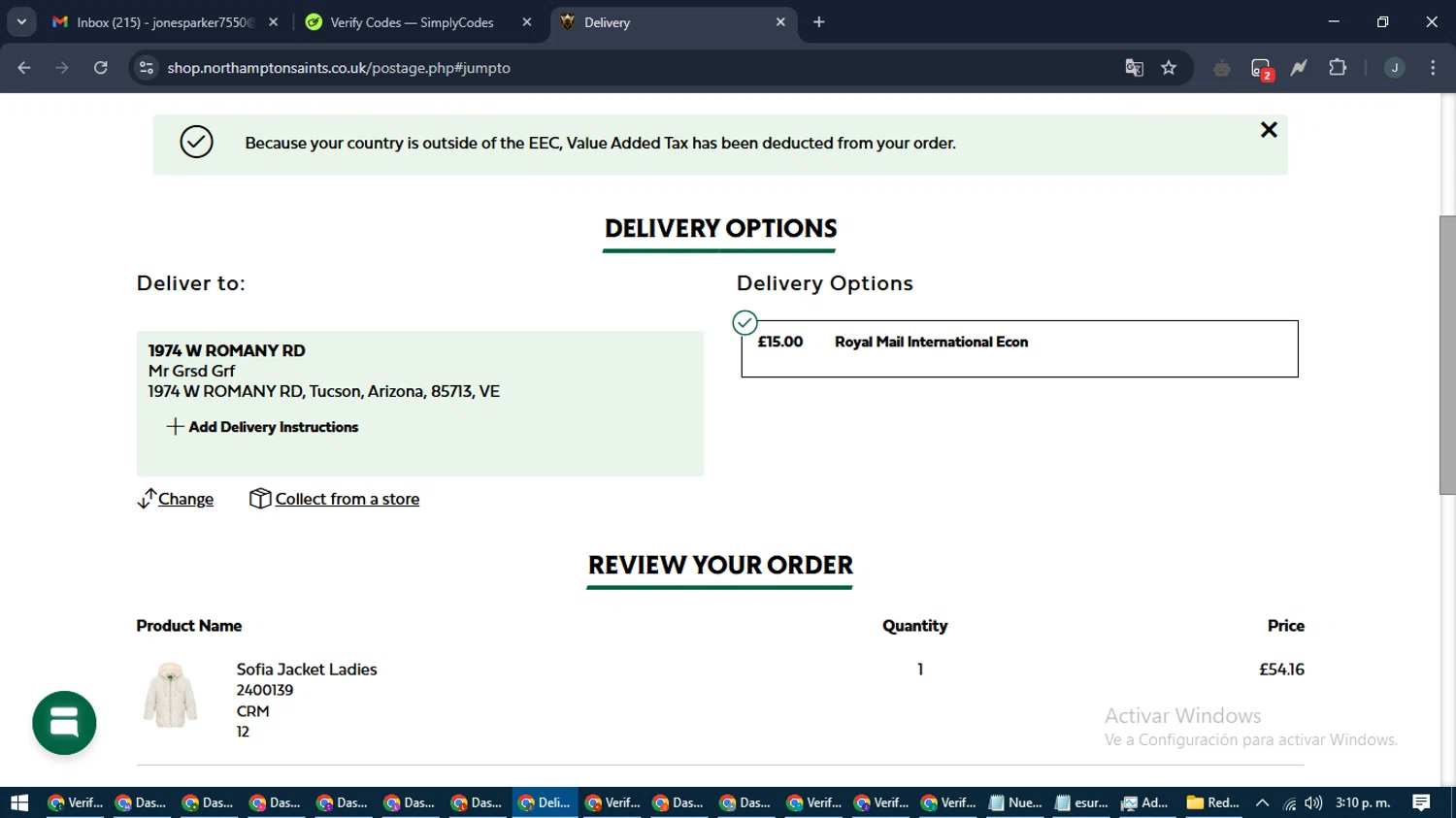Open the Chrome three-dot menu

pyautogui.click(x=1433, y=68)
